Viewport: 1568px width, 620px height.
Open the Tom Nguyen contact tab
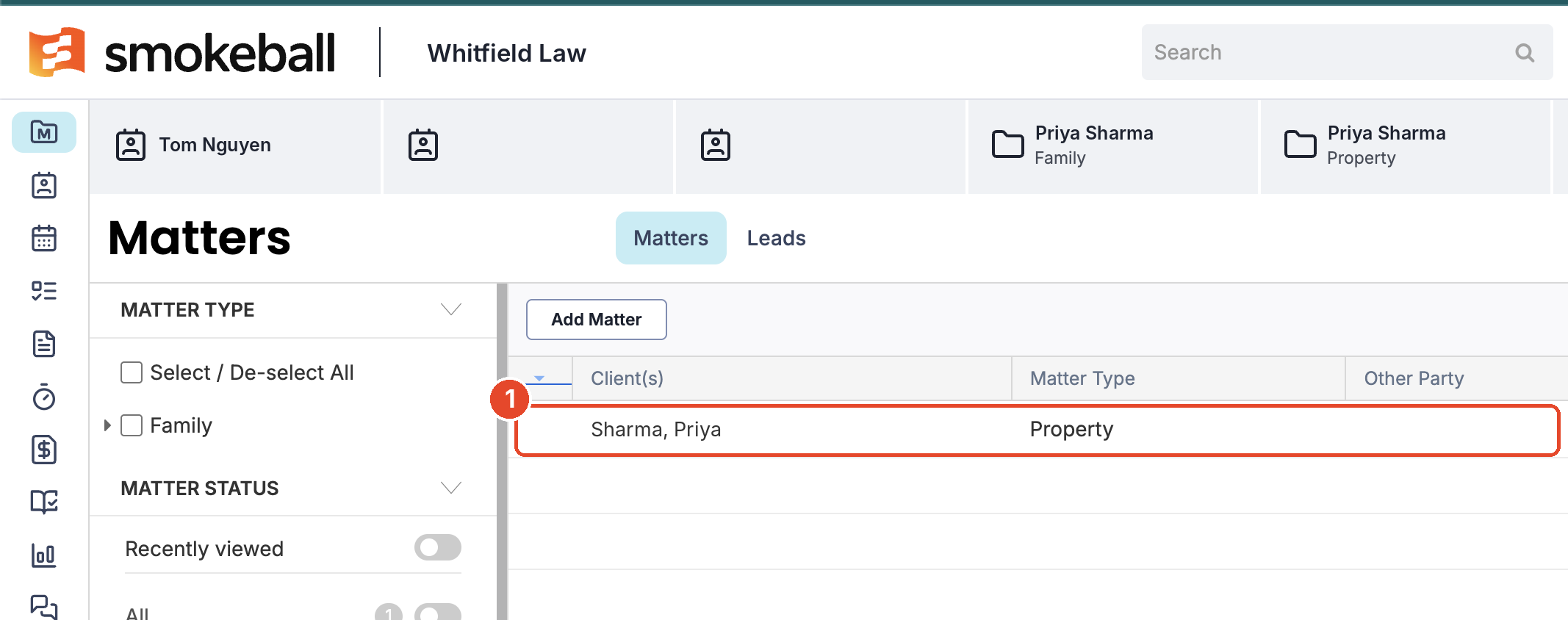234,145
